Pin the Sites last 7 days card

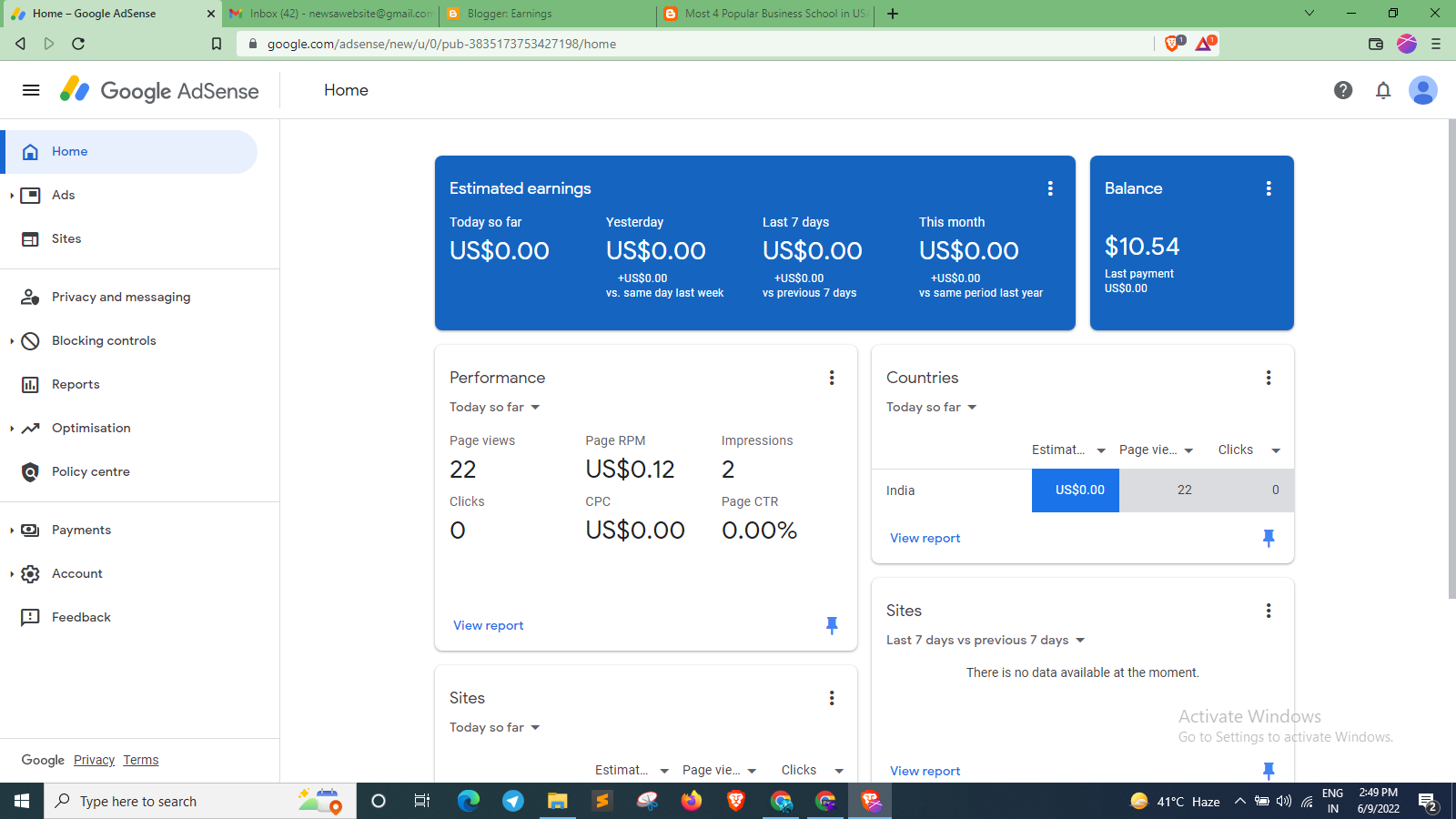1269,771
